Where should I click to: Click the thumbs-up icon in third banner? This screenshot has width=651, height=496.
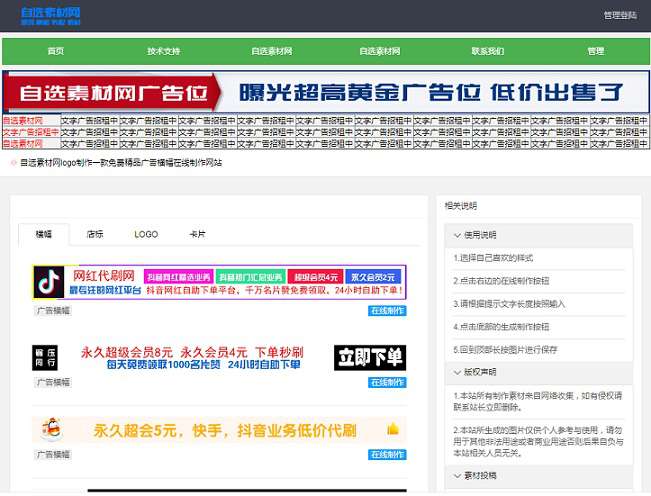(x=393, y=429)
